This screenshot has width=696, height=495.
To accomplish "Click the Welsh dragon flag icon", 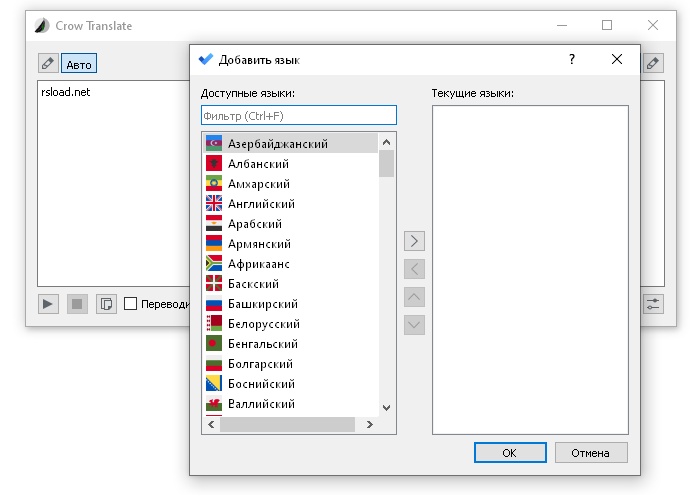I will 214,403.
